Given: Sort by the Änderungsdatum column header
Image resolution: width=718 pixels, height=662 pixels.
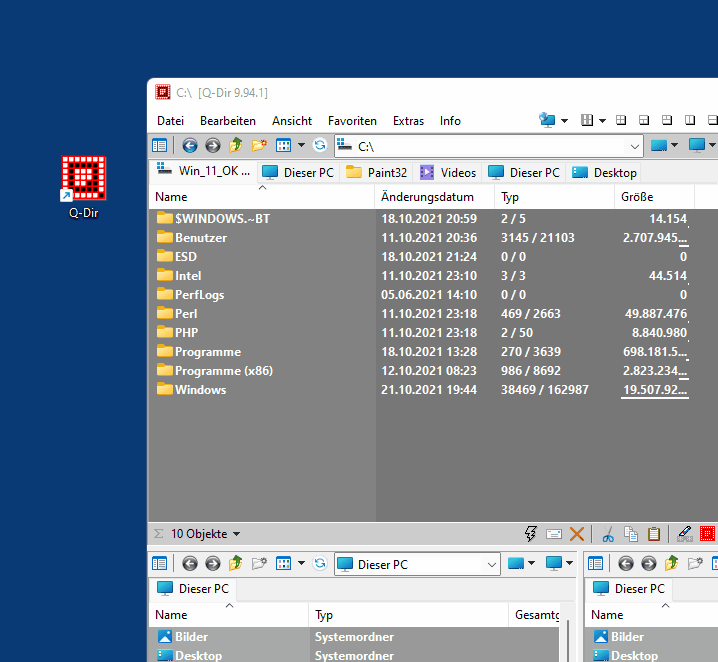Looking at the screenshot, I should (435, 197).
